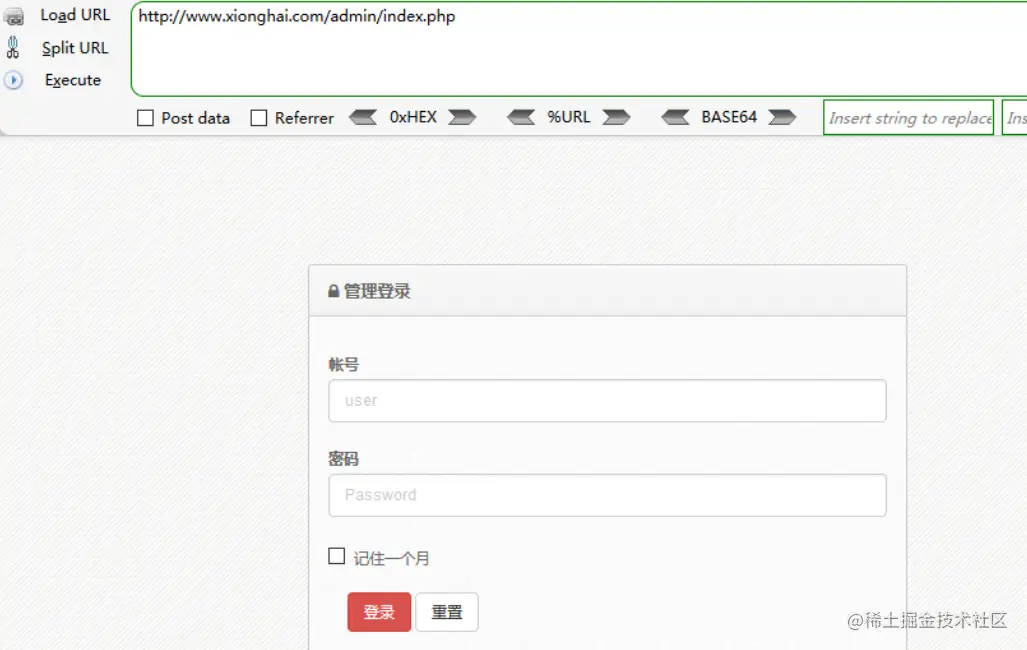Click the red 登录 login button
The image size is (1027, 650).
pos(379,612)
